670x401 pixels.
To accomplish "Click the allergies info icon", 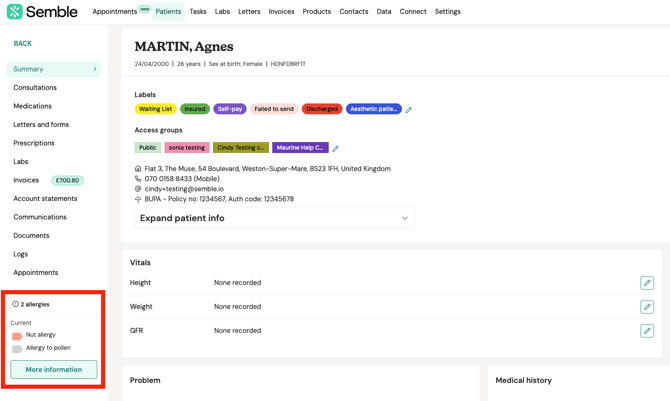I will (15, 304).
